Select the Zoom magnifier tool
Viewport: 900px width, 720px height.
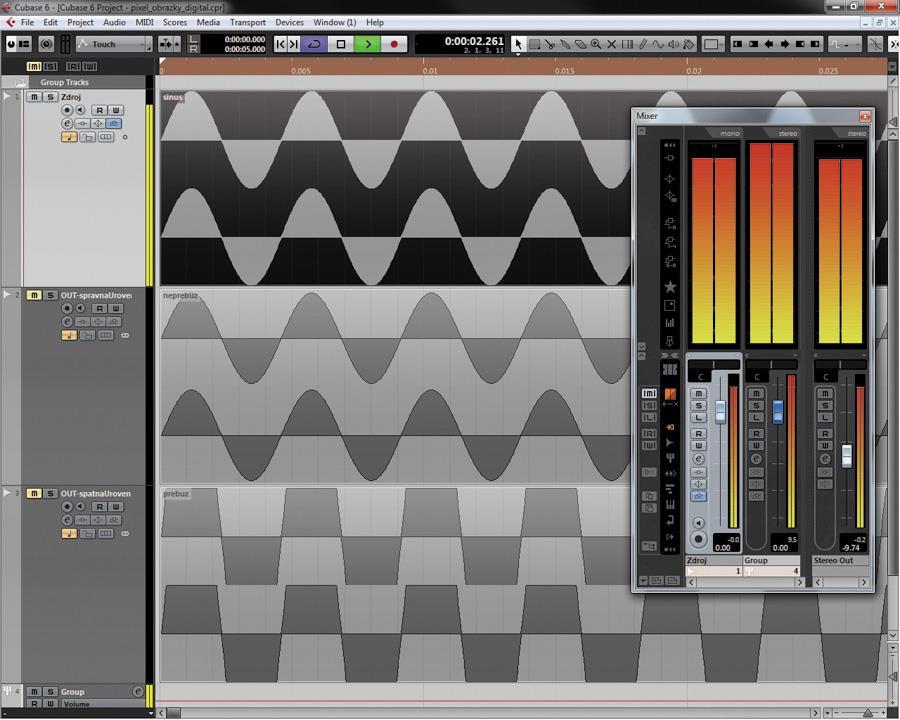click(596, 44)
